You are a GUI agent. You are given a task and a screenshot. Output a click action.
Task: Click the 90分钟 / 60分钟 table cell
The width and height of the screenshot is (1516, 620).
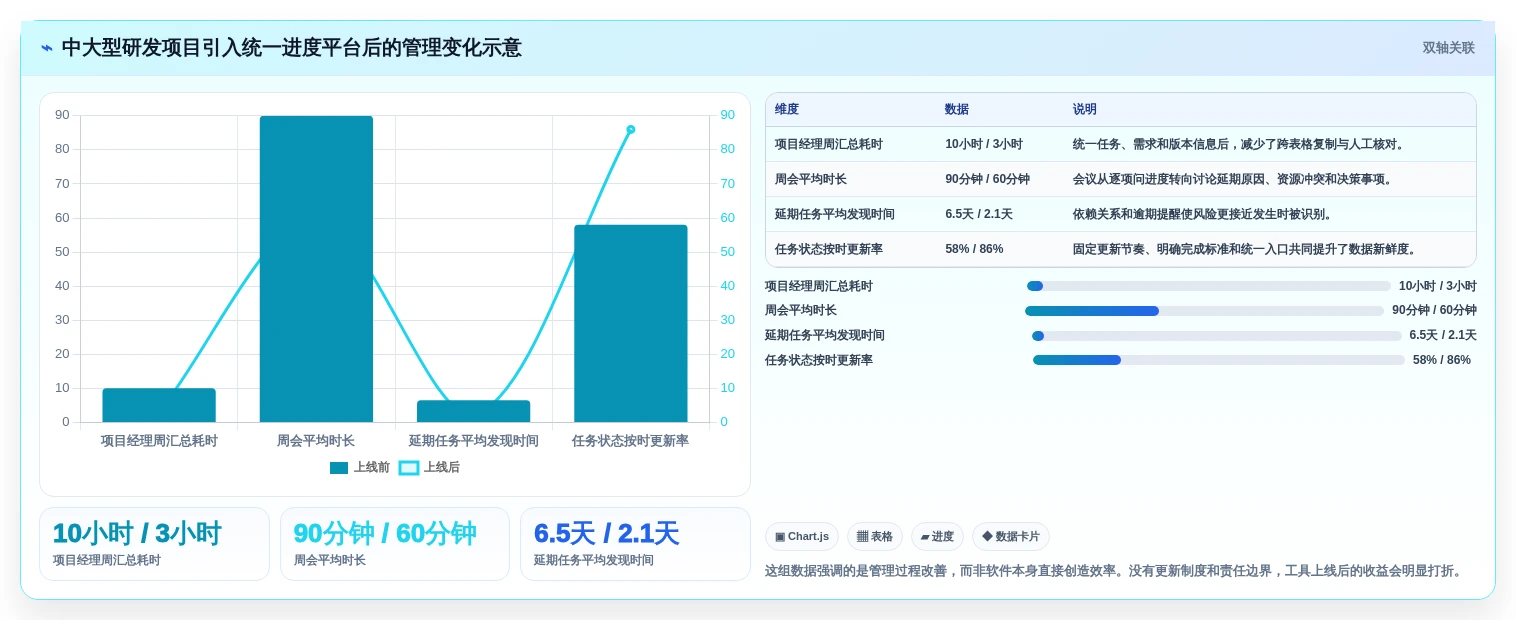tap(987, 179)
